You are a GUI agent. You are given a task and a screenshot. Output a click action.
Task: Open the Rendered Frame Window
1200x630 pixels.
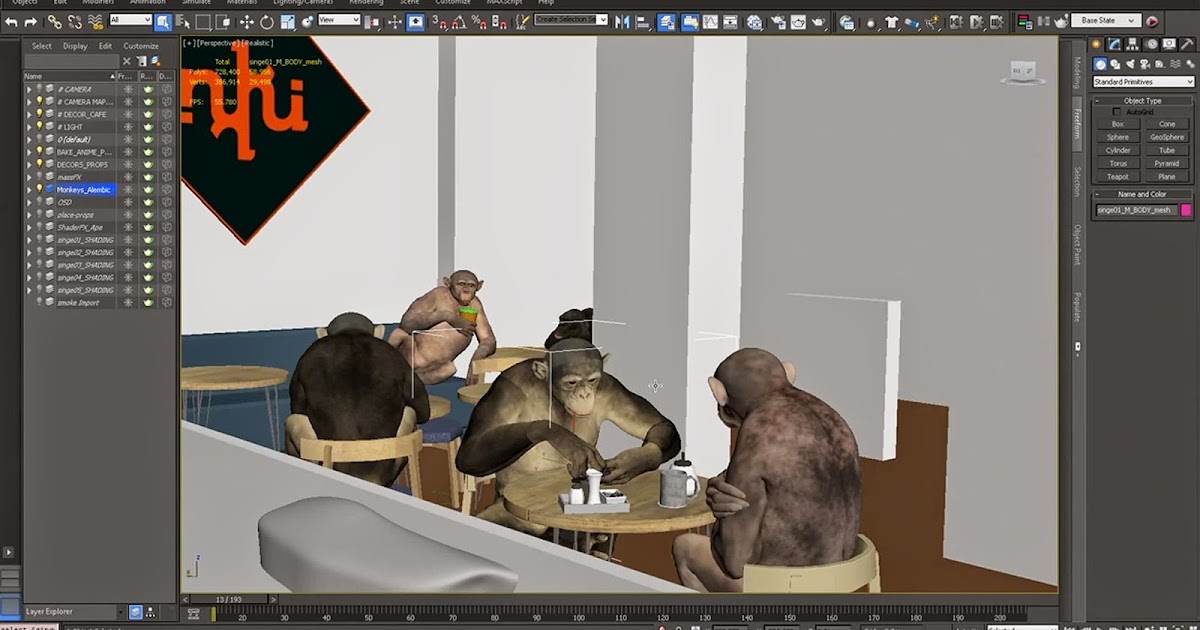point(798,21)
